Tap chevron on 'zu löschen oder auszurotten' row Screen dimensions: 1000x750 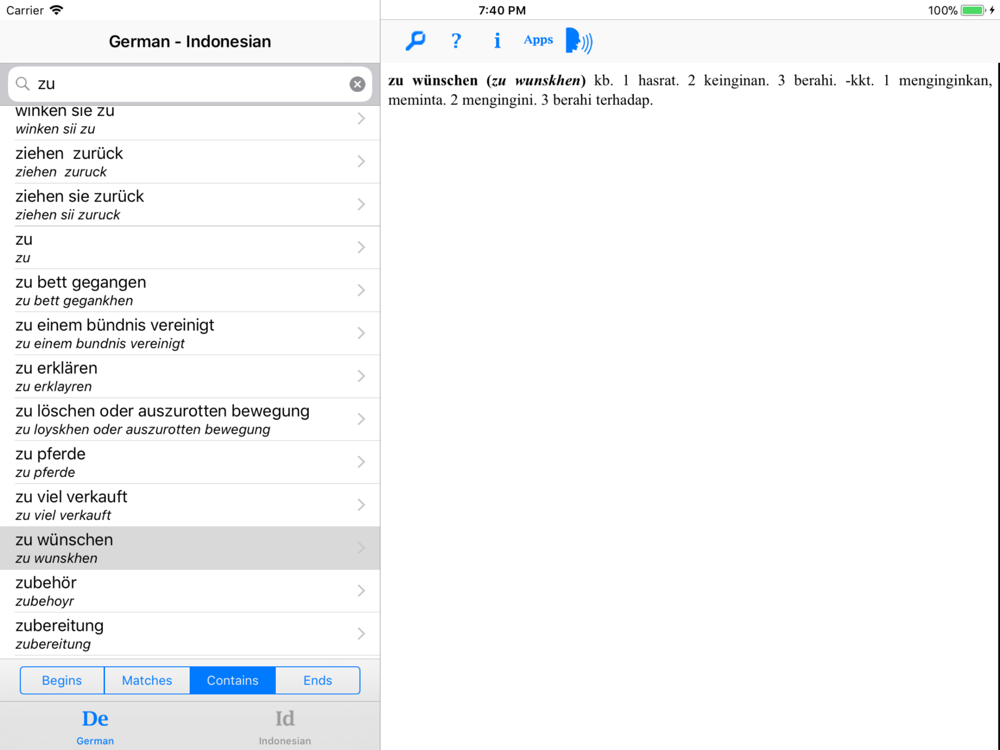[361, 419]
